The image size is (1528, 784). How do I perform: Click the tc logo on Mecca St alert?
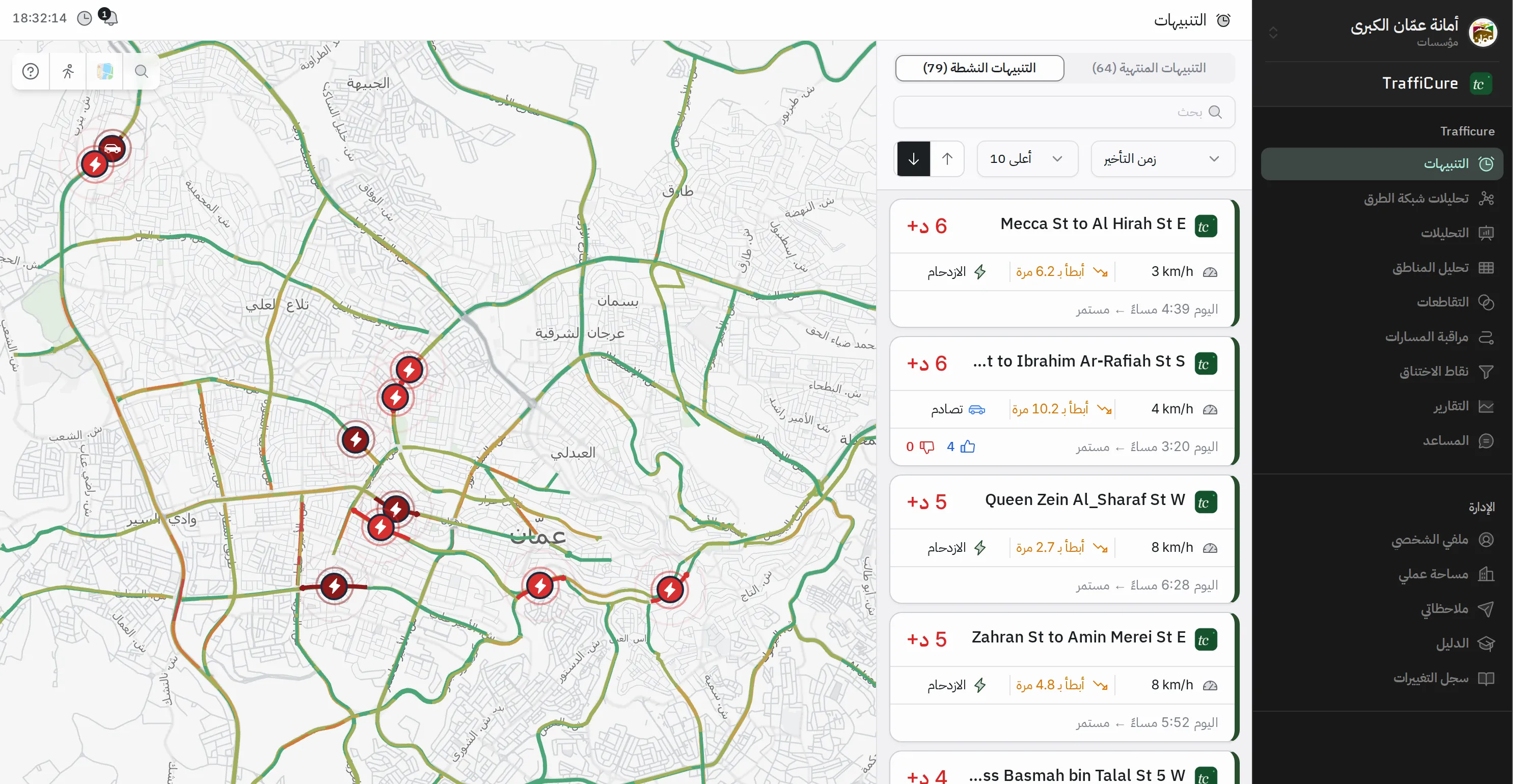1205,226
